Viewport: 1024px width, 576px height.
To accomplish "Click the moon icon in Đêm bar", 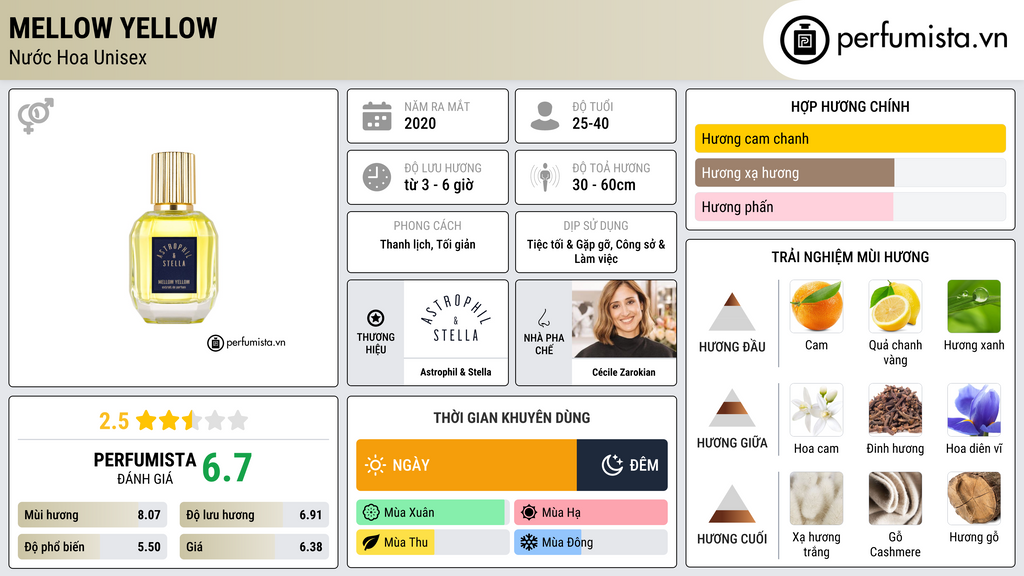I will click(612, 465).
